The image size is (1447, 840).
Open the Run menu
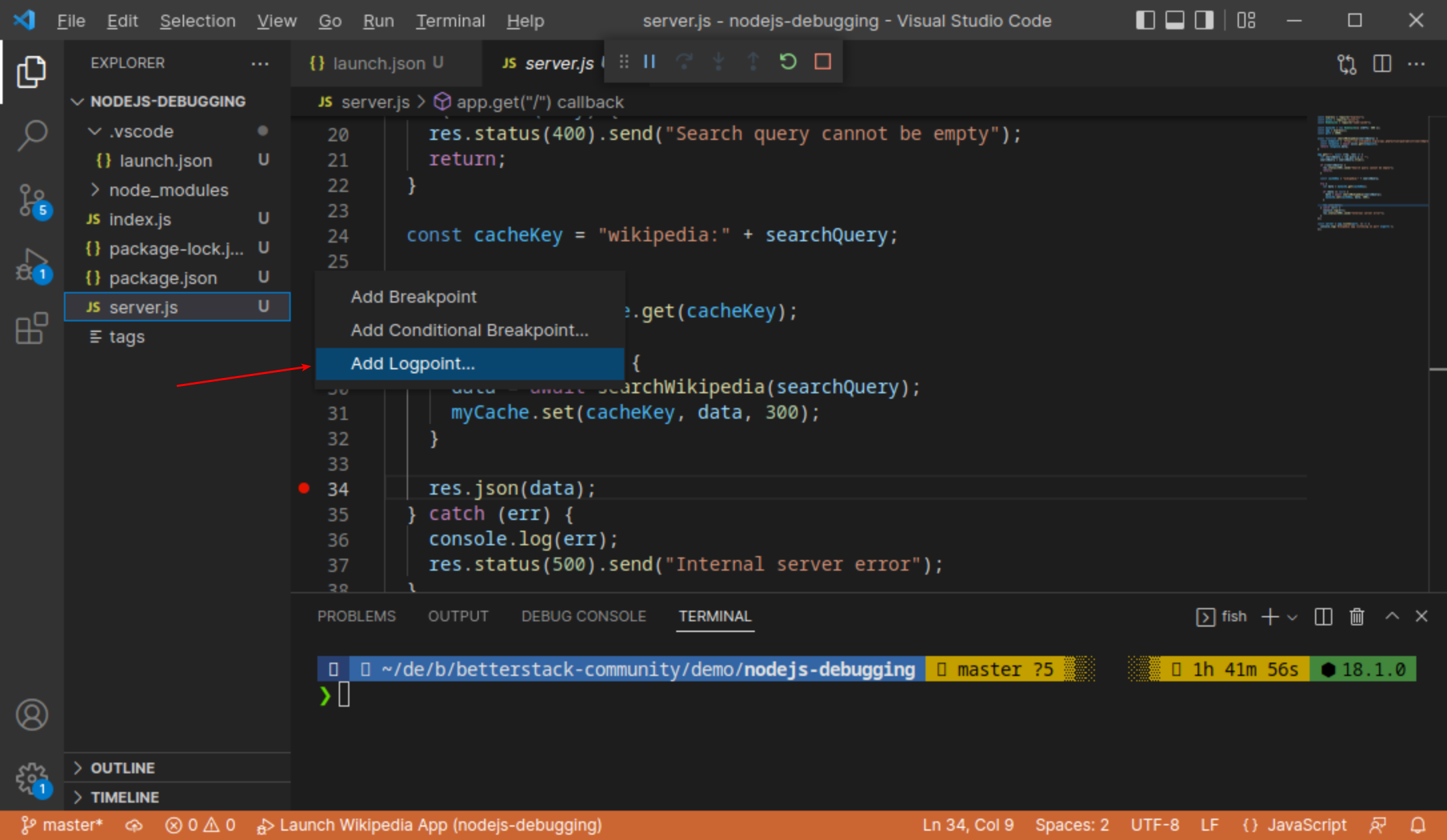tap(377, 21)
